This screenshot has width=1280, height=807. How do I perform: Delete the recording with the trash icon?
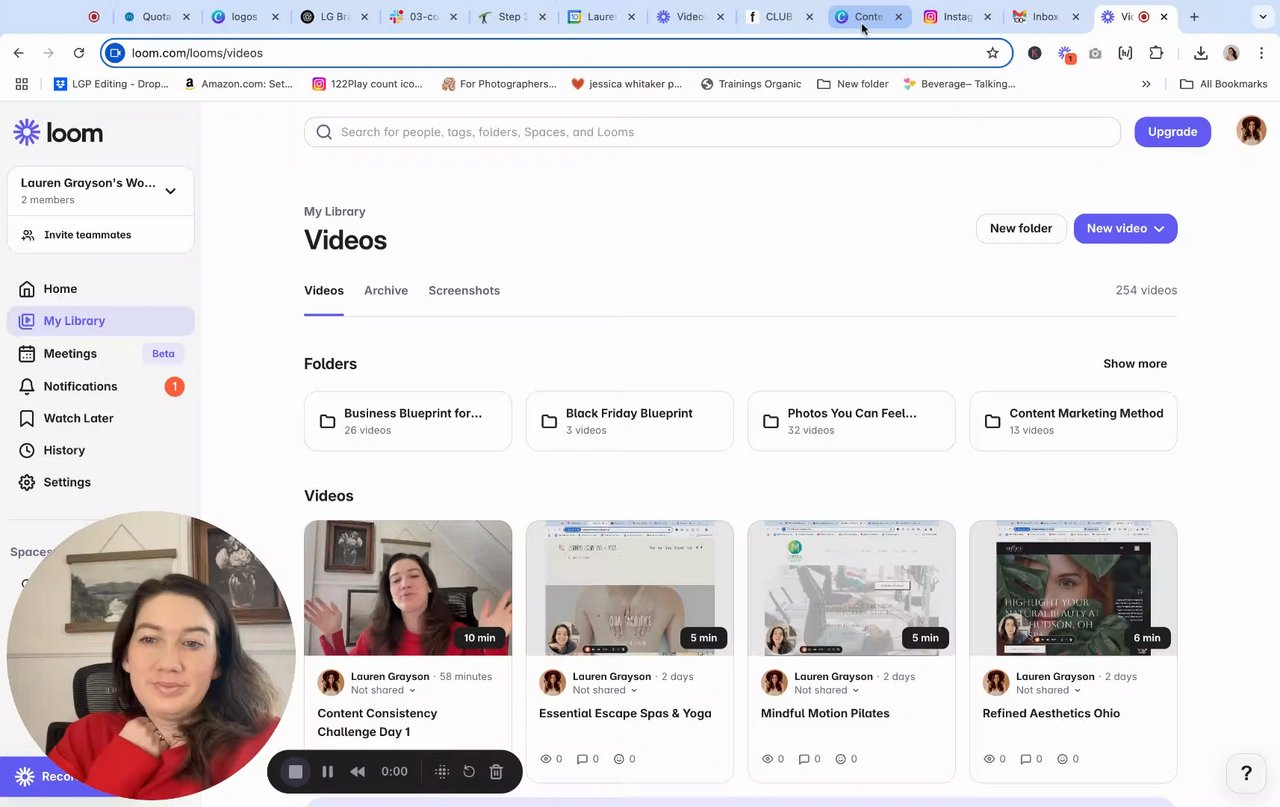496,772
